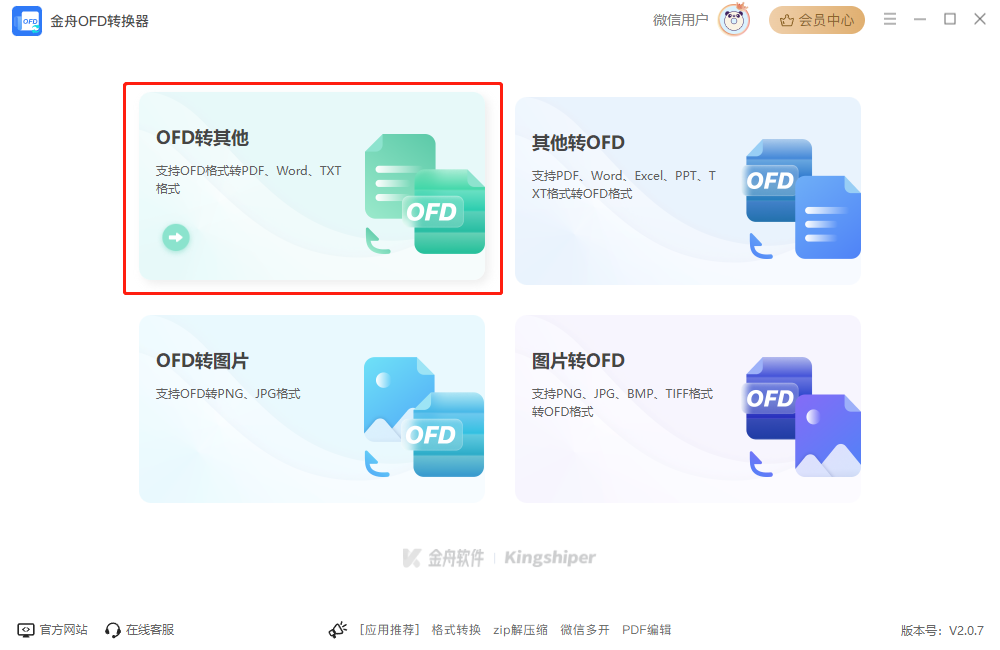Open the zip解压缩 recommended app link
This screenshot has height=650, width=1000.
[520, 630]
